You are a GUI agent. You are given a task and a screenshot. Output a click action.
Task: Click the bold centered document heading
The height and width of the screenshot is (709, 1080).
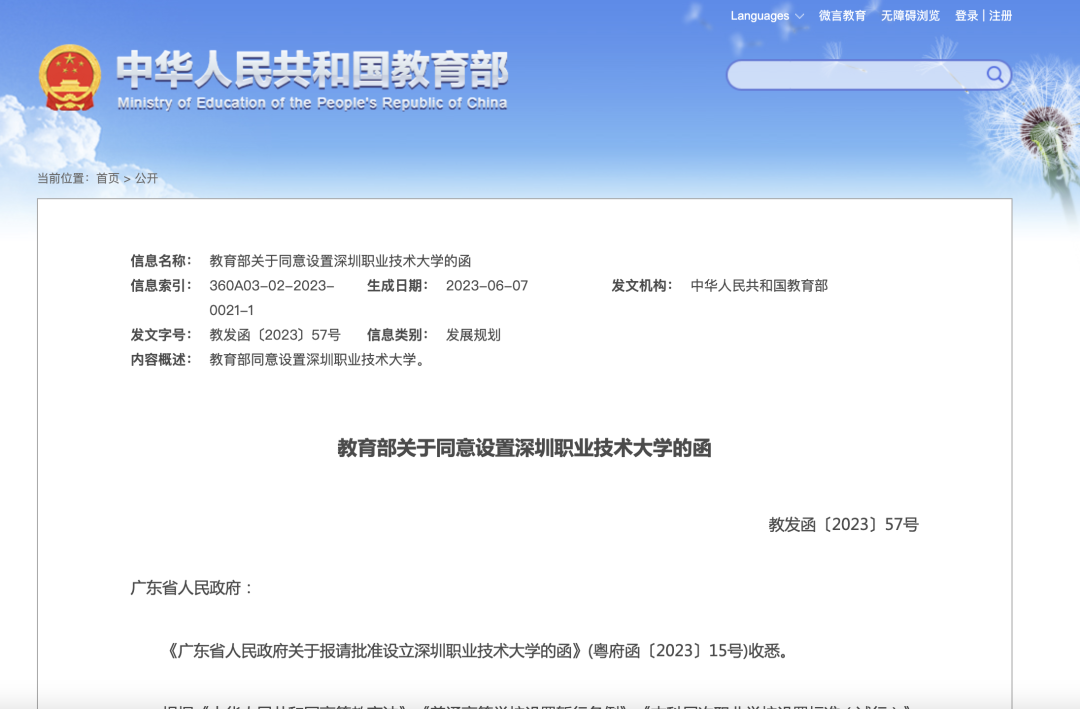point(524,448)
